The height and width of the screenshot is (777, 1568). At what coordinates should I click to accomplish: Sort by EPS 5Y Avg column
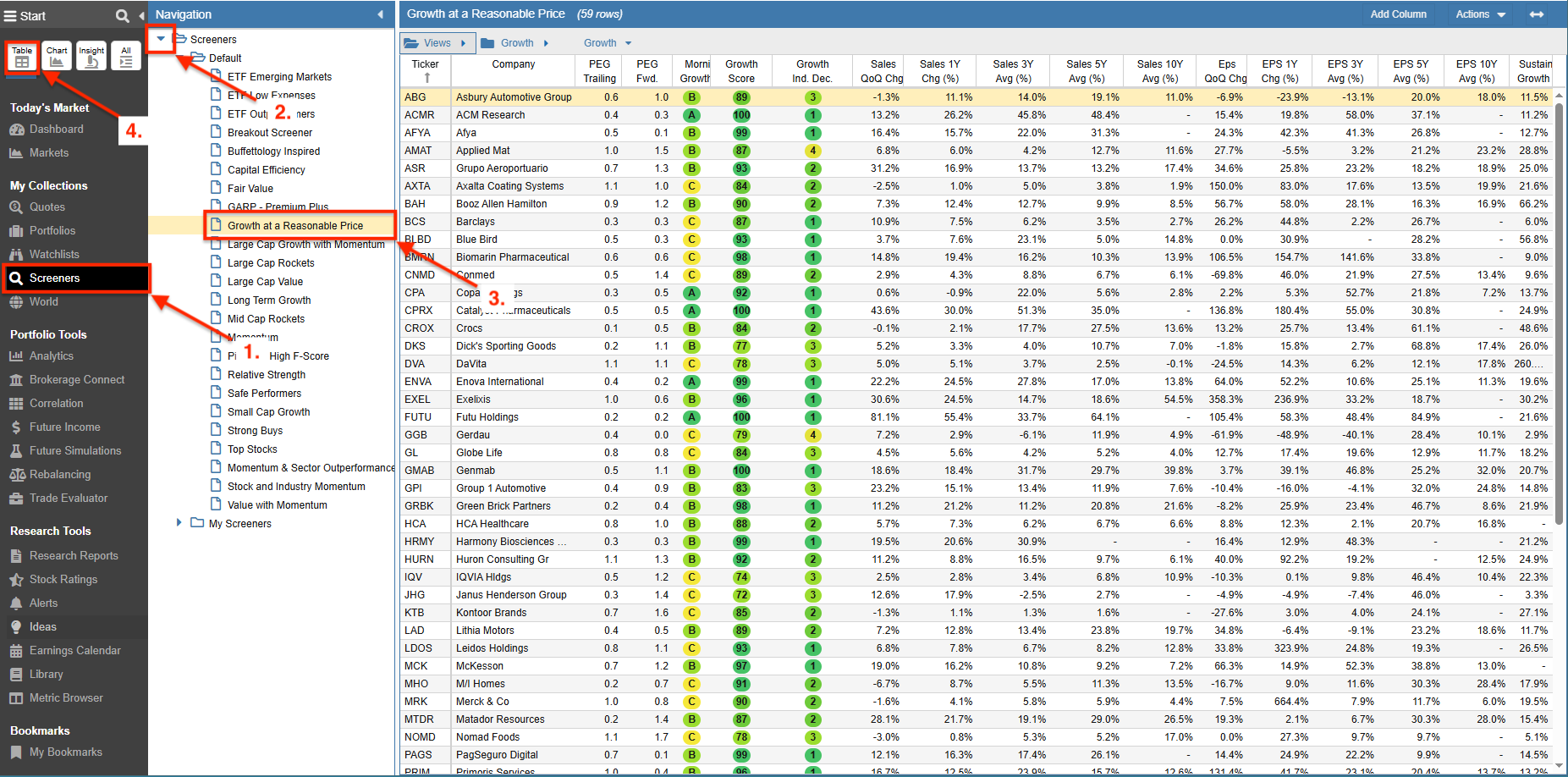pos(1411,71)
